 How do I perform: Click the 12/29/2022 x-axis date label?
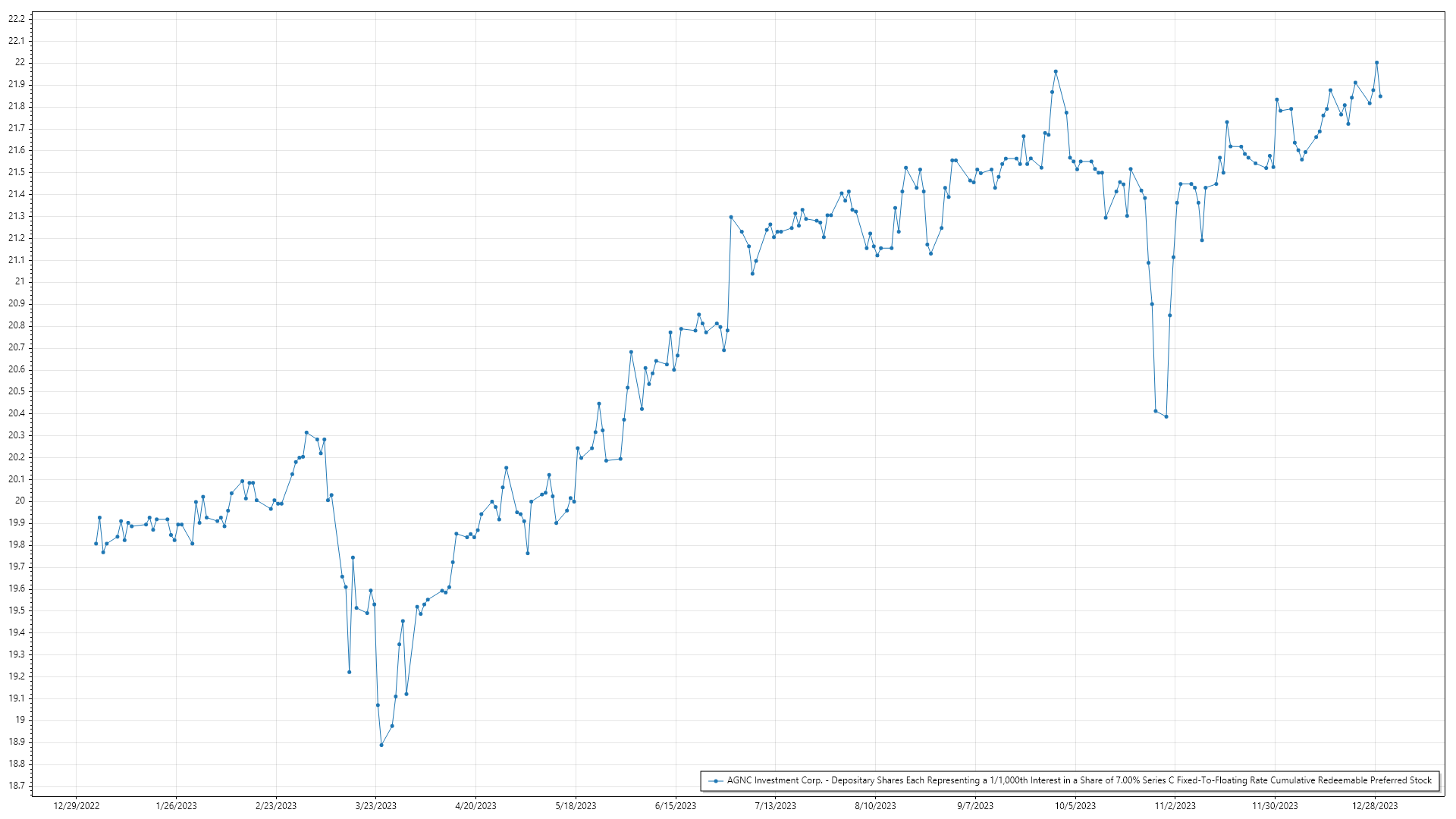[x=77, y=805]
